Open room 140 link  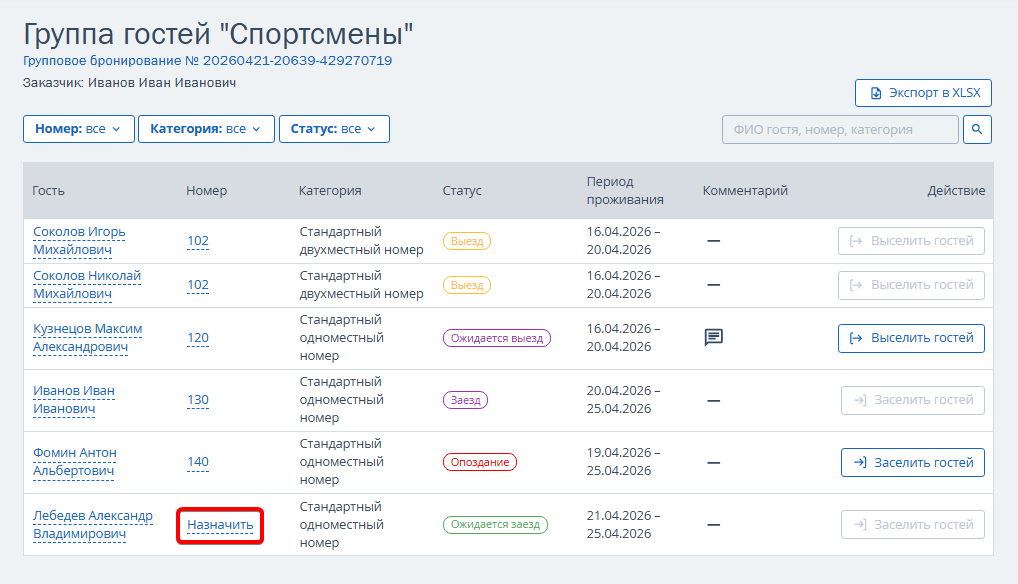tap(198, 461)
